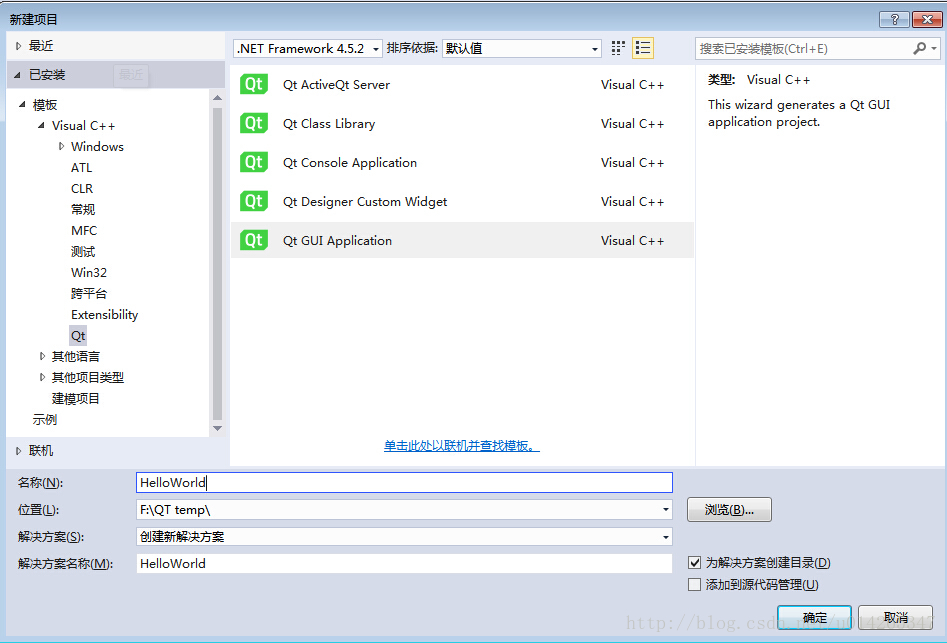Select Qt Console Application template name
The image size is (947, 643).
(x=350, y=162)
